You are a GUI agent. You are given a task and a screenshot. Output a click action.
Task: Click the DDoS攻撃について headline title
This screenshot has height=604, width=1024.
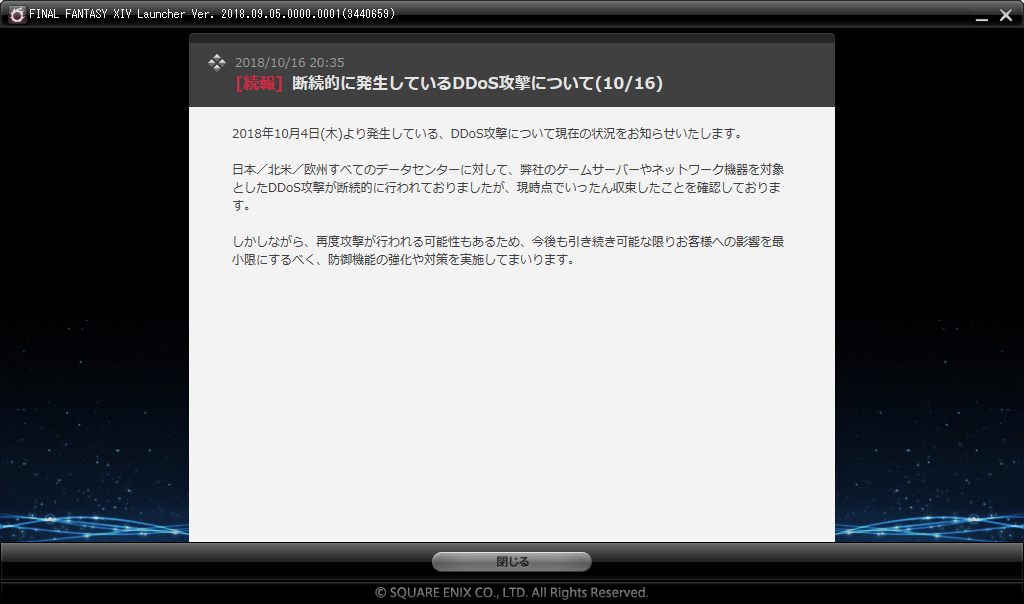(x=477, y=84)
